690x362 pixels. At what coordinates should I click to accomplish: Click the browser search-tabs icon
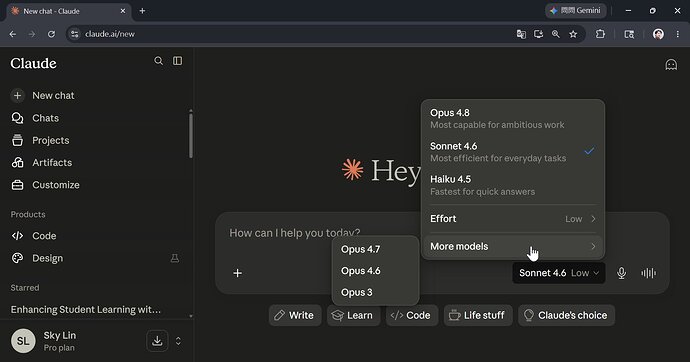click(629, 34)
